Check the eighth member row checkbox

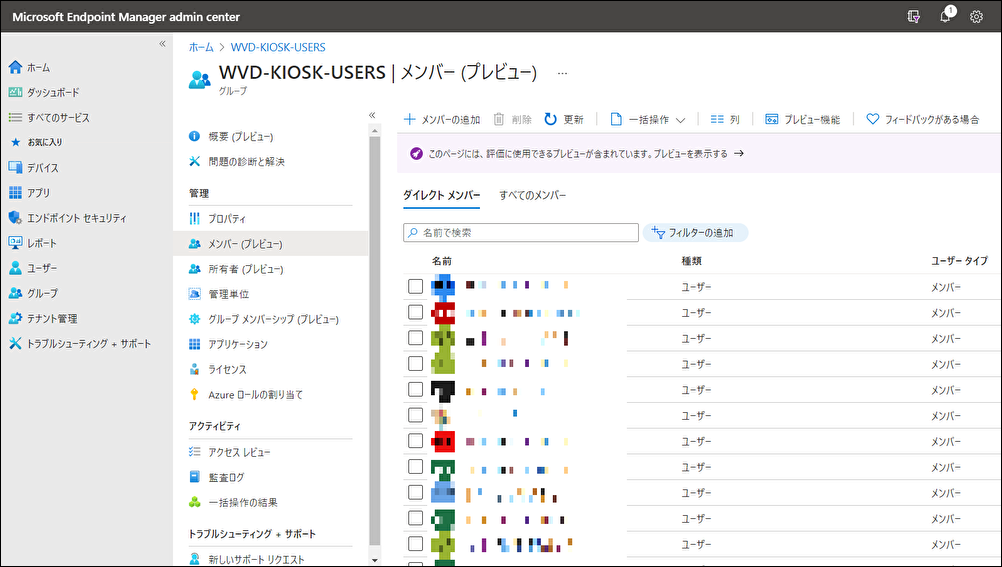[415, 467]
